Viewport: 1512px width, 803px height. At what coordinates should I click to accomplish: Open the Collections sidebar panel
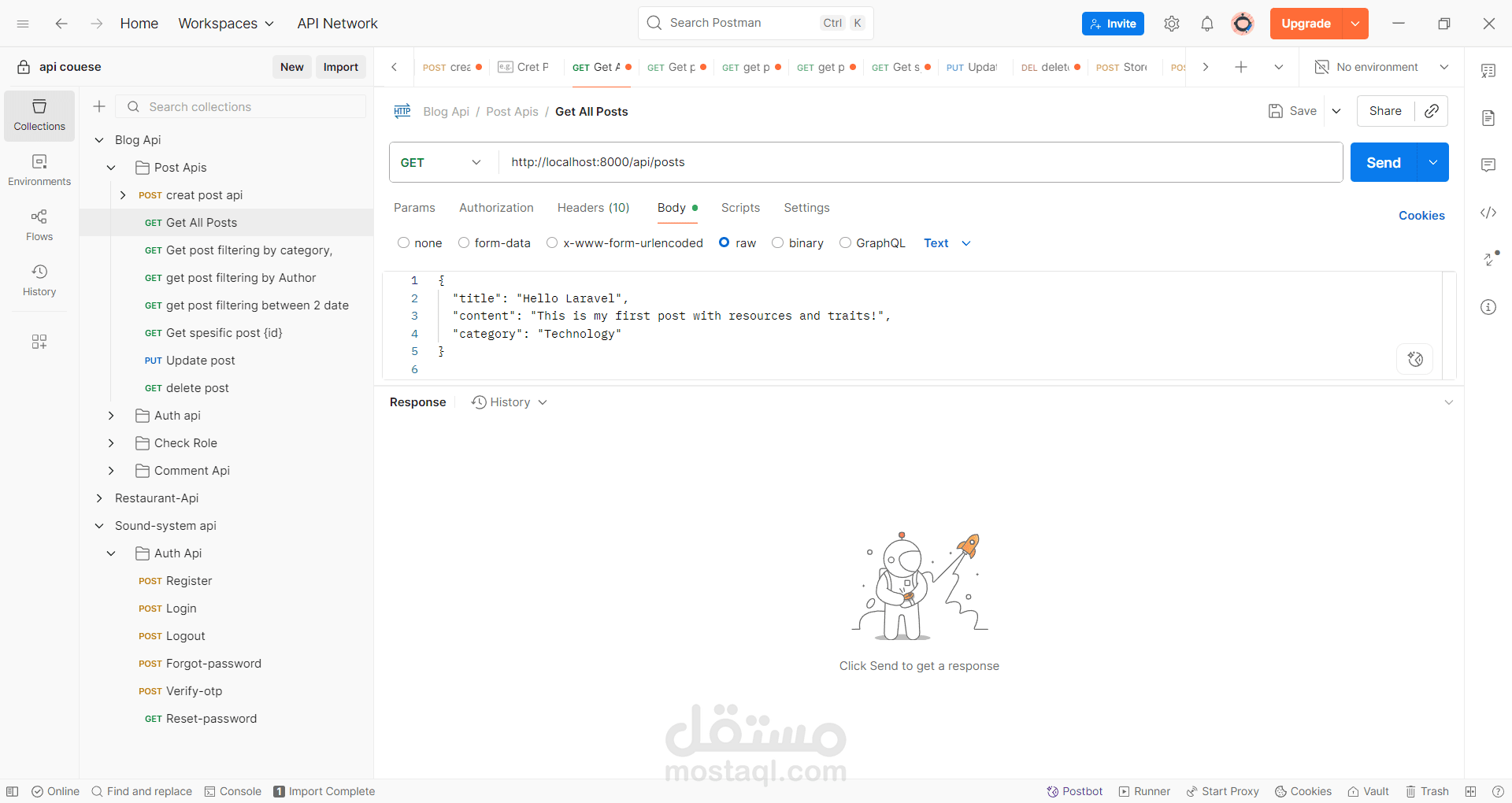39,116
